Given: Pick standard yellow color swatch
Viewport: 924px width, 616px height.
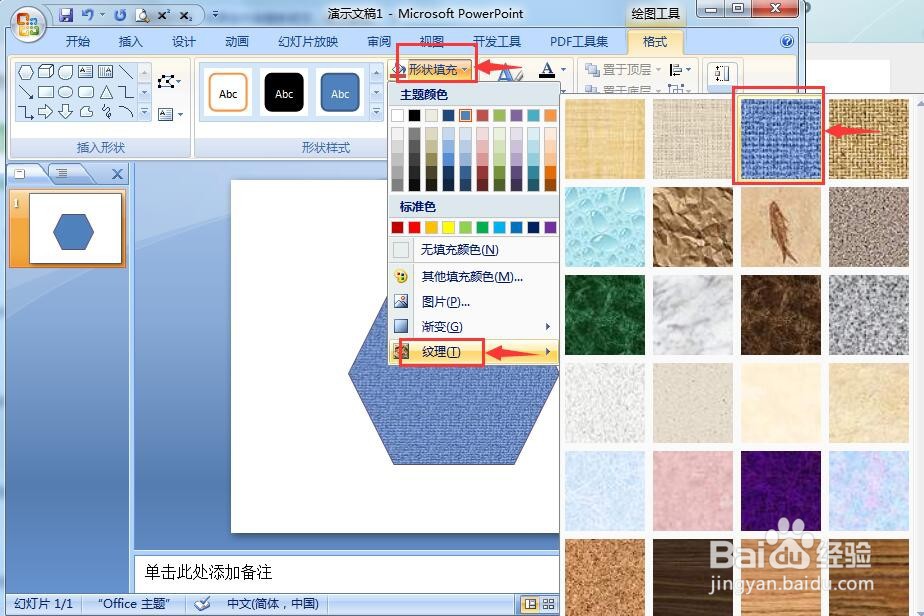Looking at the screenshot, I should tap(448, 227).
